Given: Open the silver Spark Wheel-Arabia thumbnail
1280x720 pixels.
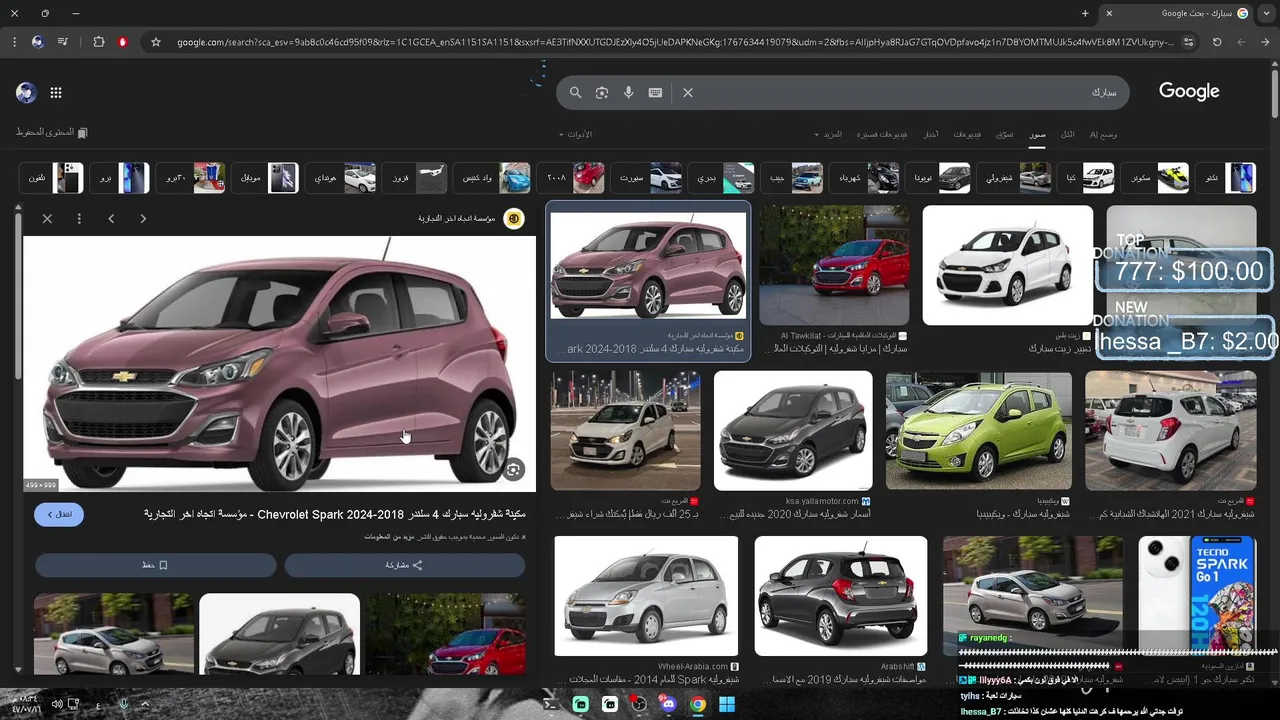Looking at the screenshot, I should coord(646,596).
